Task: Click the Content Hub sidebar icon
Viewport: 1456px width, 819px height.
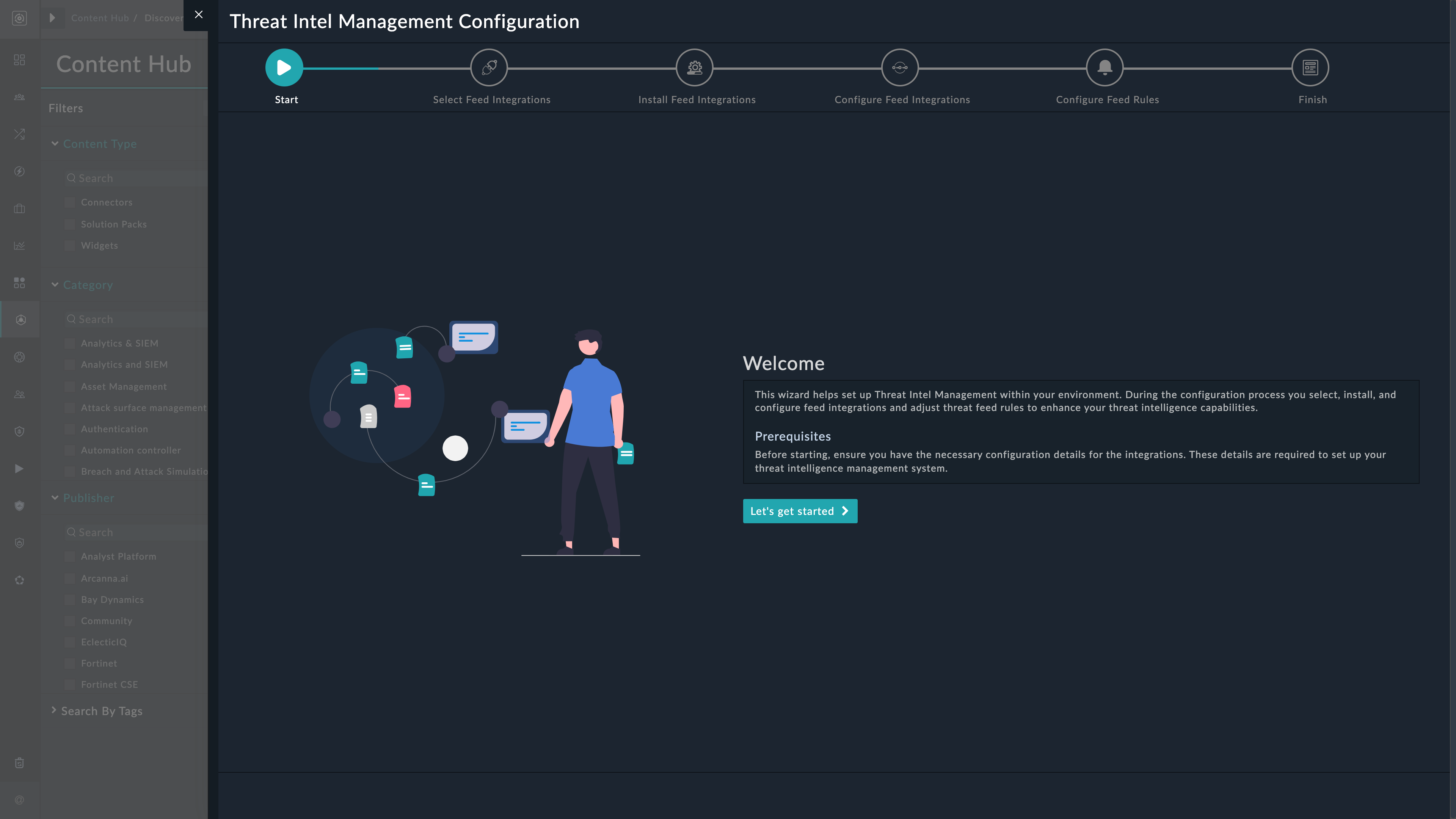Action: (20, 320)
